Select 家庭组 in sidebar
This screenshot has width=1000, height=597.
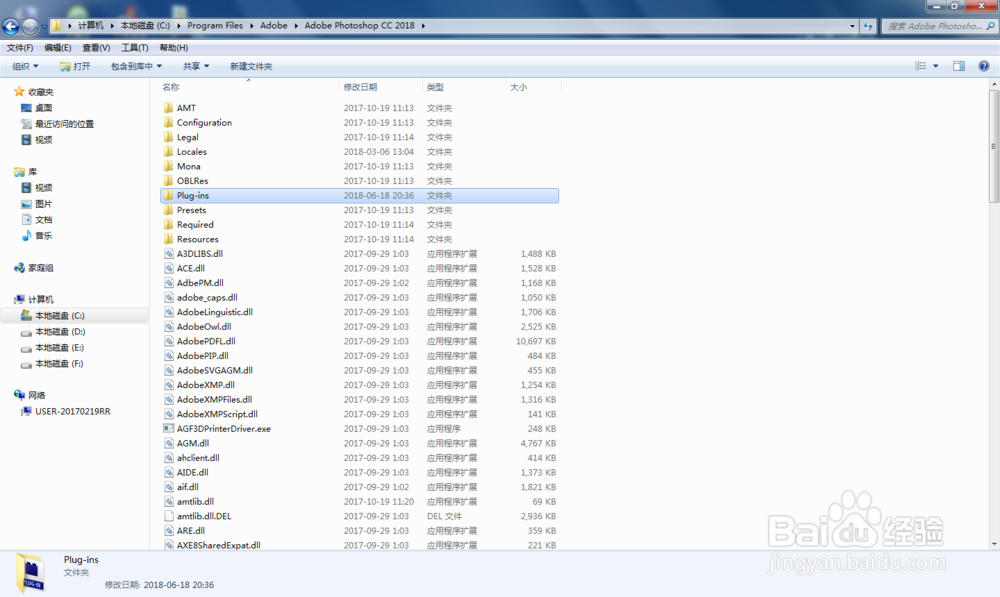point(41,268)
